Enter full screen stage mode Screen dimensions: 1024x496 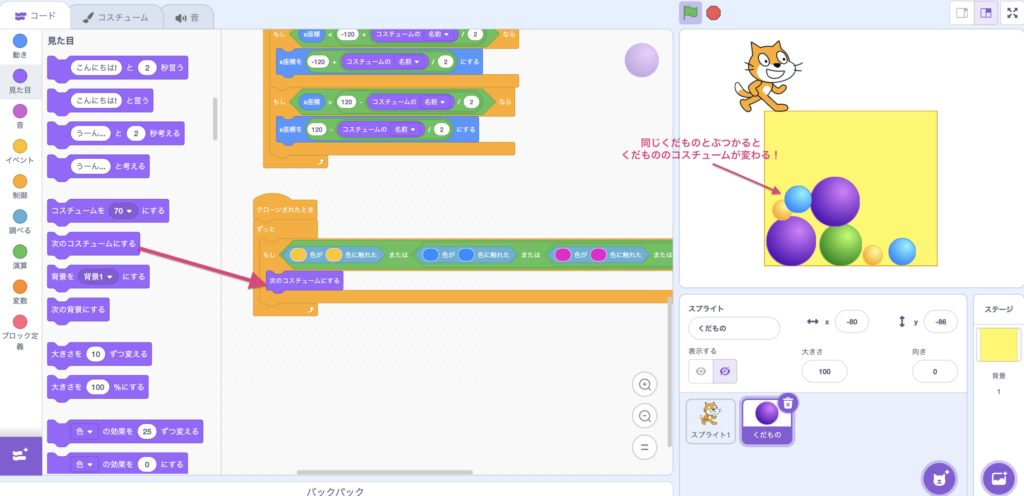tap(1013, 12)
